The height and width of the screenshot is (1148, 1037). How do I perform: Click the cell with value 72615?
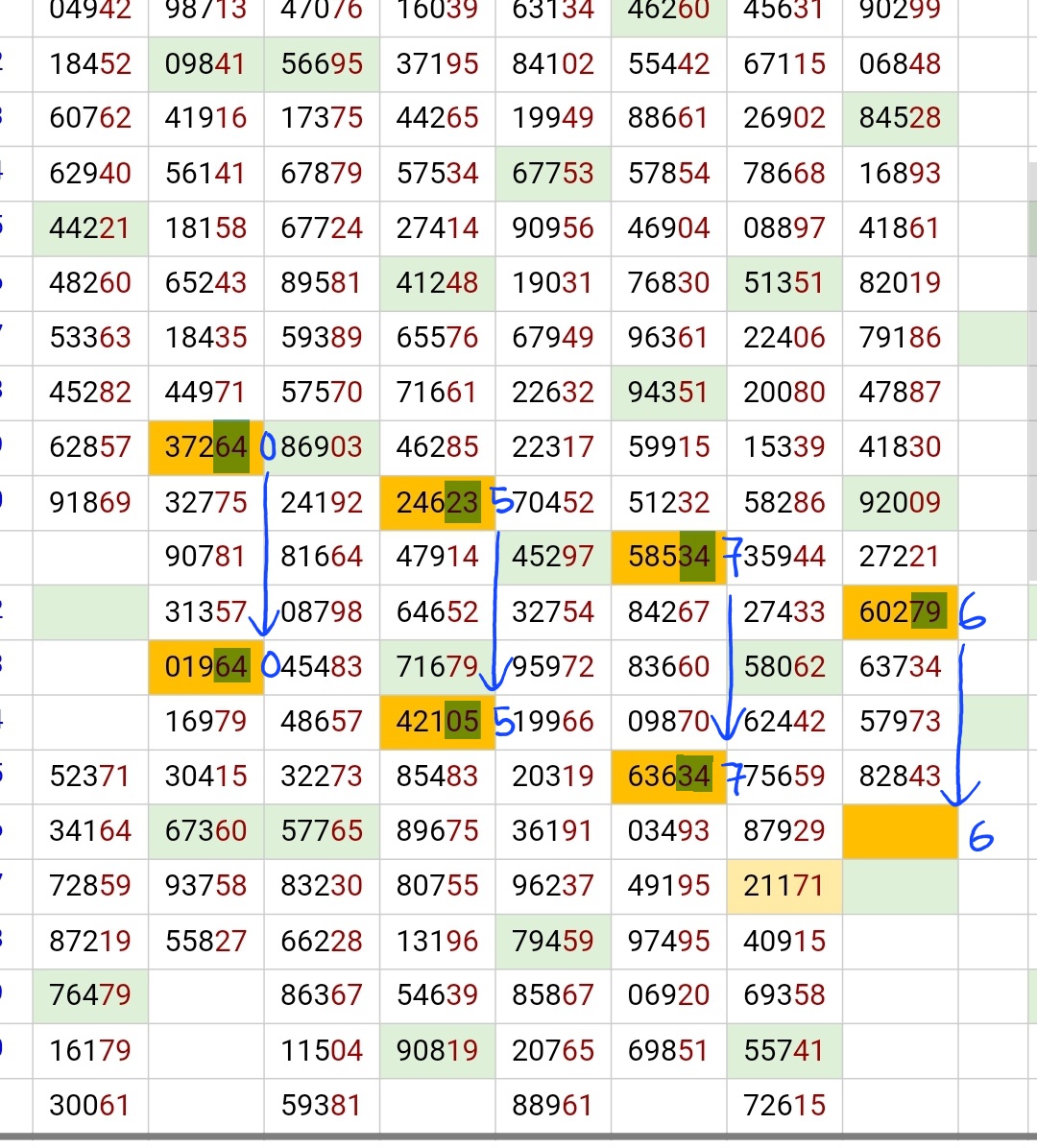click(x=784, y=1105)
